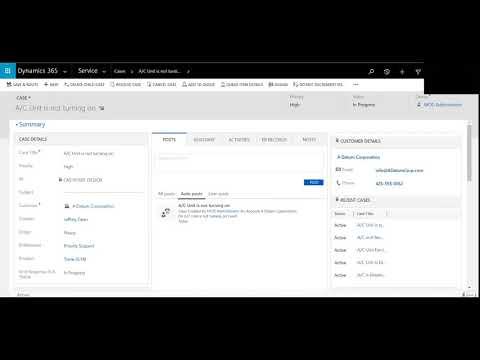The image size is (480, 360).
Task: Click the Case Title field value
Action: 89,153
